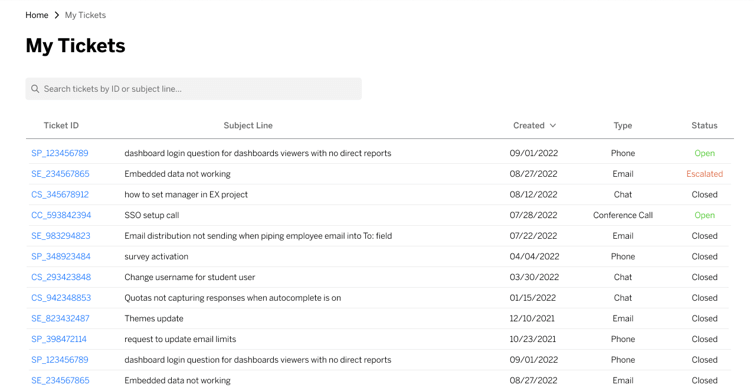
Task: Select subject 'Change username for student user'
Action: coord(190,277)
